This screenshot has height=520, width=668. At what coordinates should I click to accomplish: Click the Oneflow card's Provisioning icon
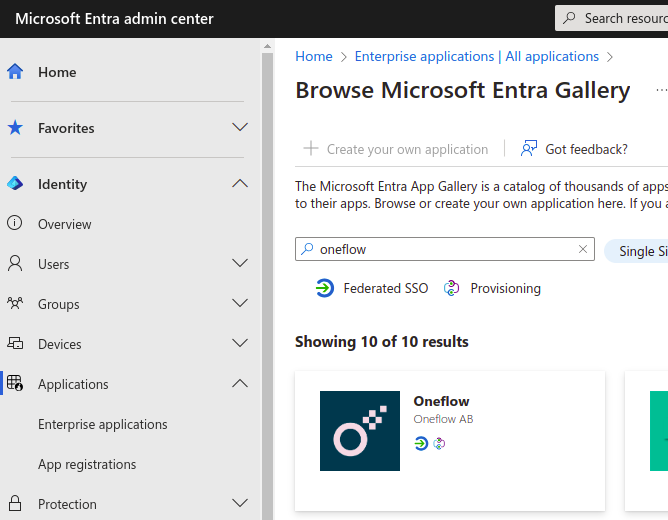439,443
